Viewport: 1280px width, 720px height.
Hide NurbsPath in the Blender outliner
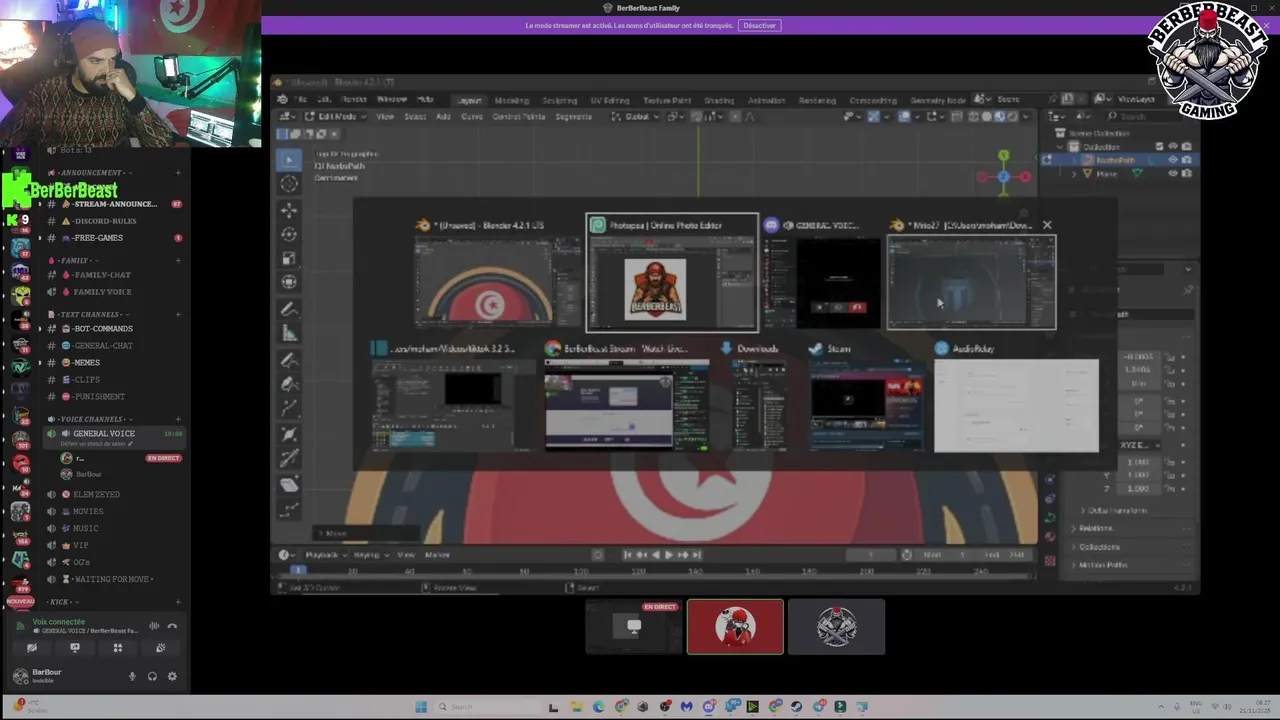click(1173, 160)
